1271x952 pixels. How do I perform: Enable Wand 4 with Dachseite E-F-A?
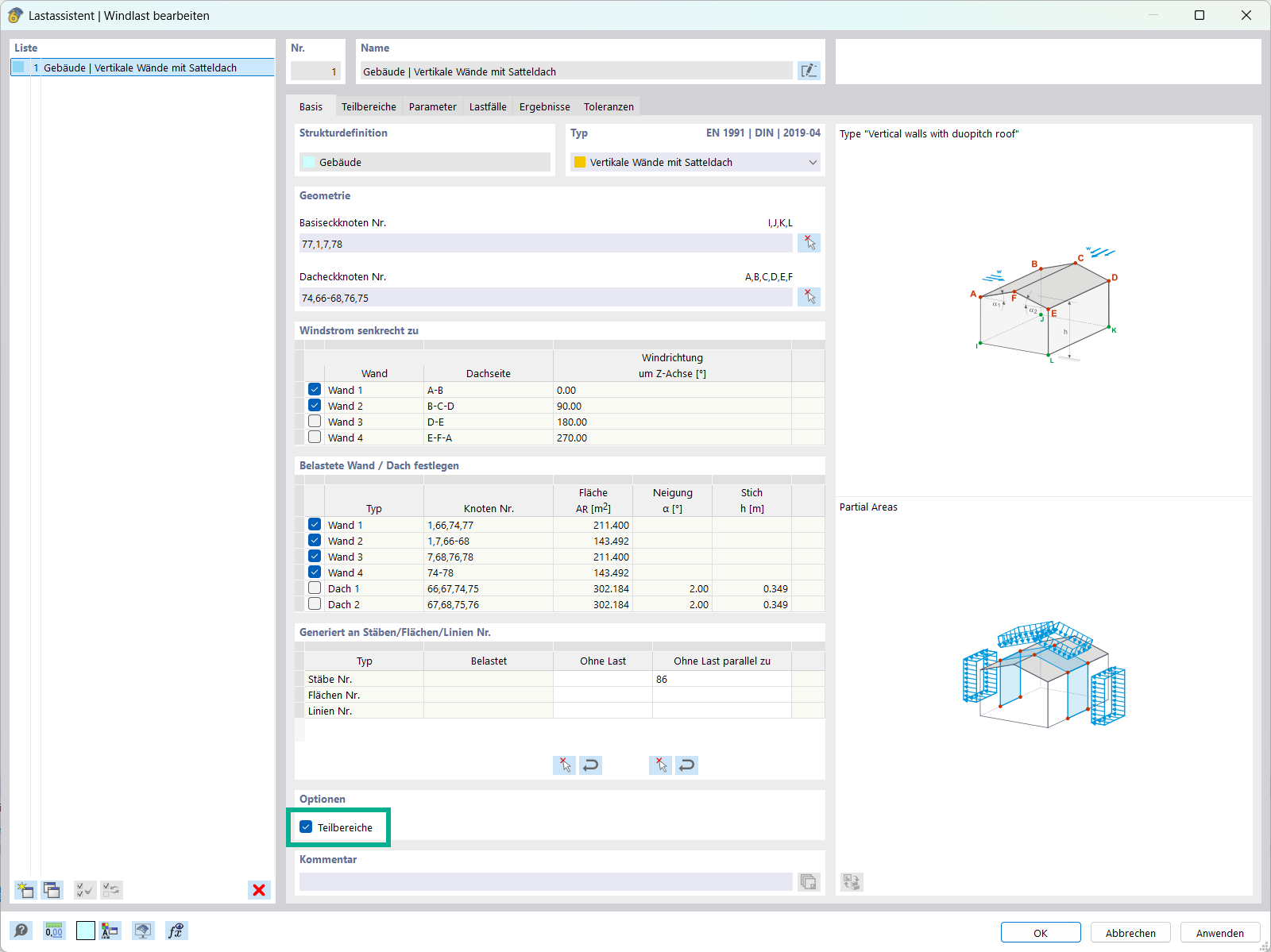(x=315, y=437)
